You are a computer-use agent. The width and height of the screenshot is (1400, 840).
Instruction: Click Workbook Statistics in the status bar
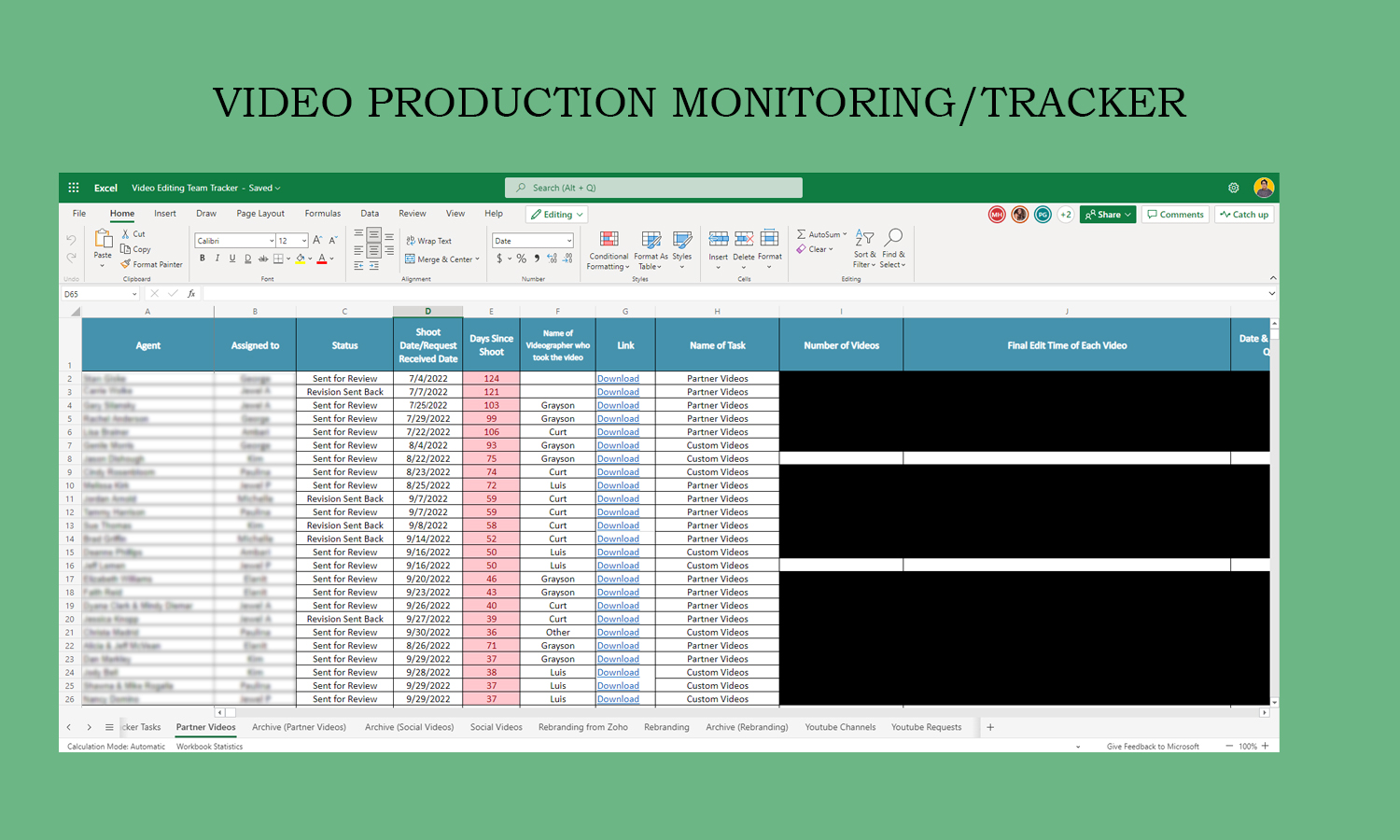click(209, 747)
